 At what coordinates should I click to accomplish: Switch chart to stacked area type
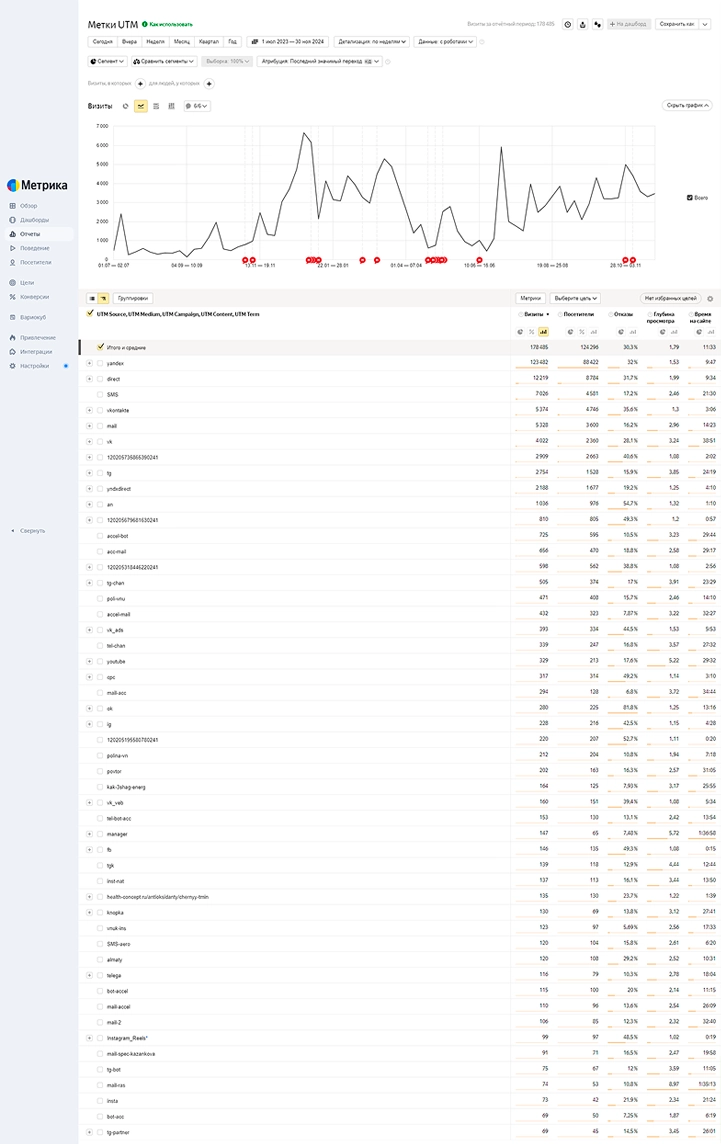(156, 106)
